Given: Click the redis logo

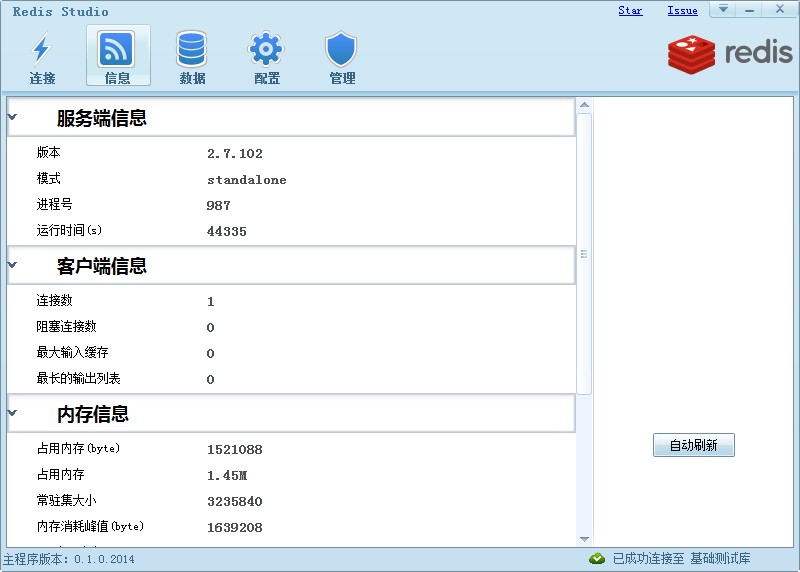Looking at the screenshot, I should pos(730,54).
